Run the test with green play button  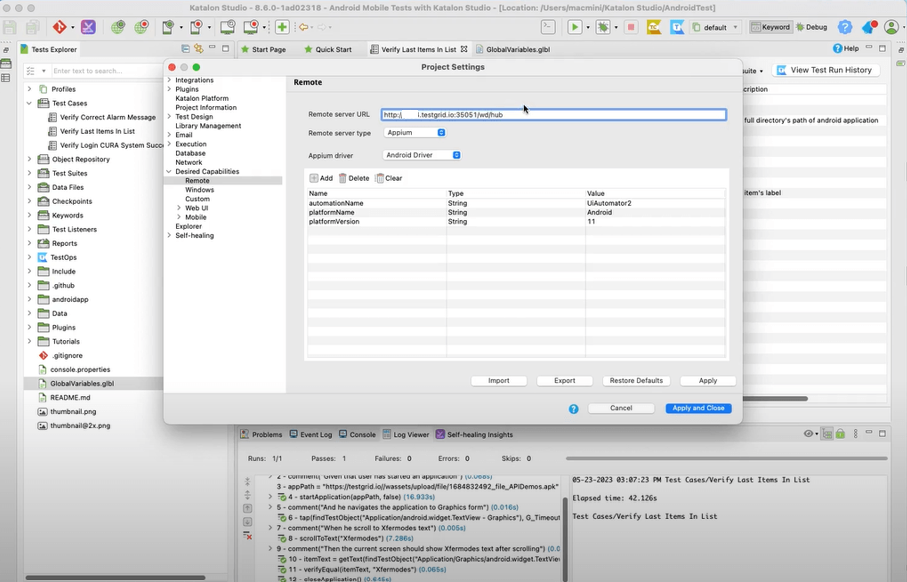point(574,27)
